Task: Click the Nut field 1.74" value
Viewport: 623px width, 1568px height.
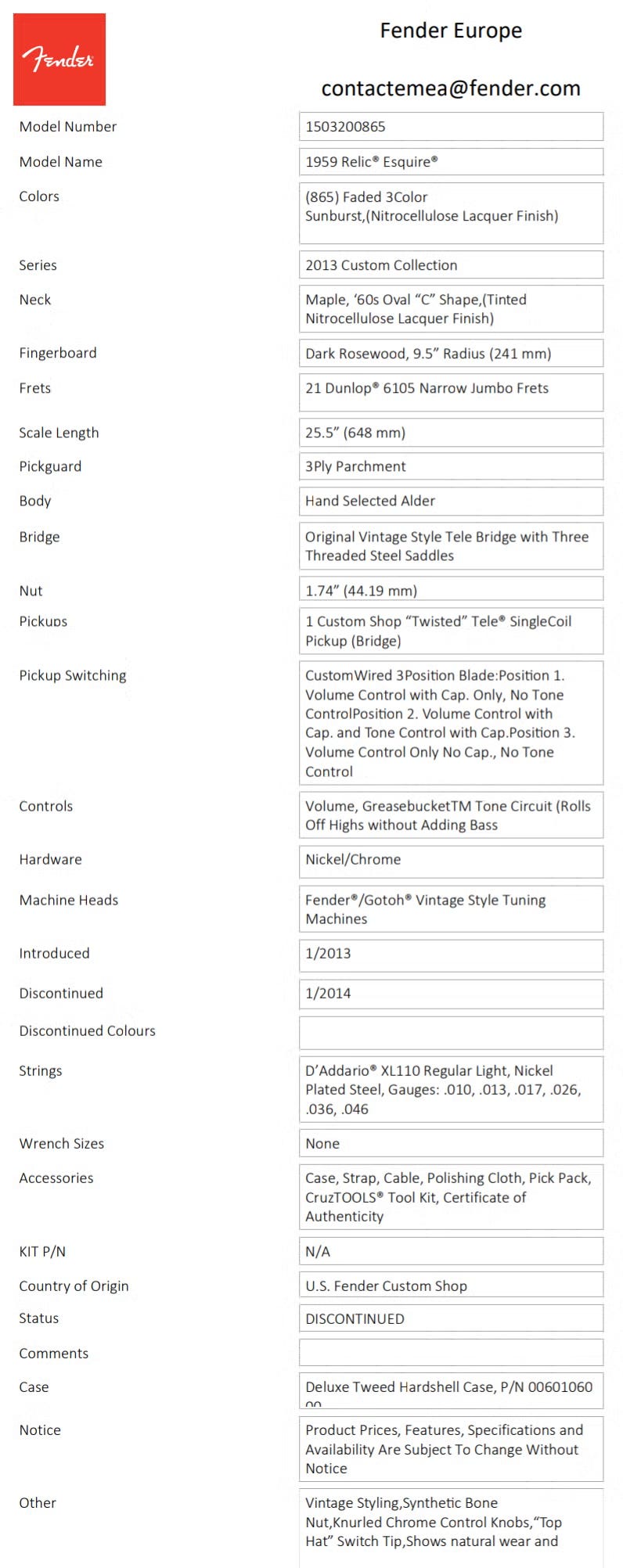Action: 451,589
